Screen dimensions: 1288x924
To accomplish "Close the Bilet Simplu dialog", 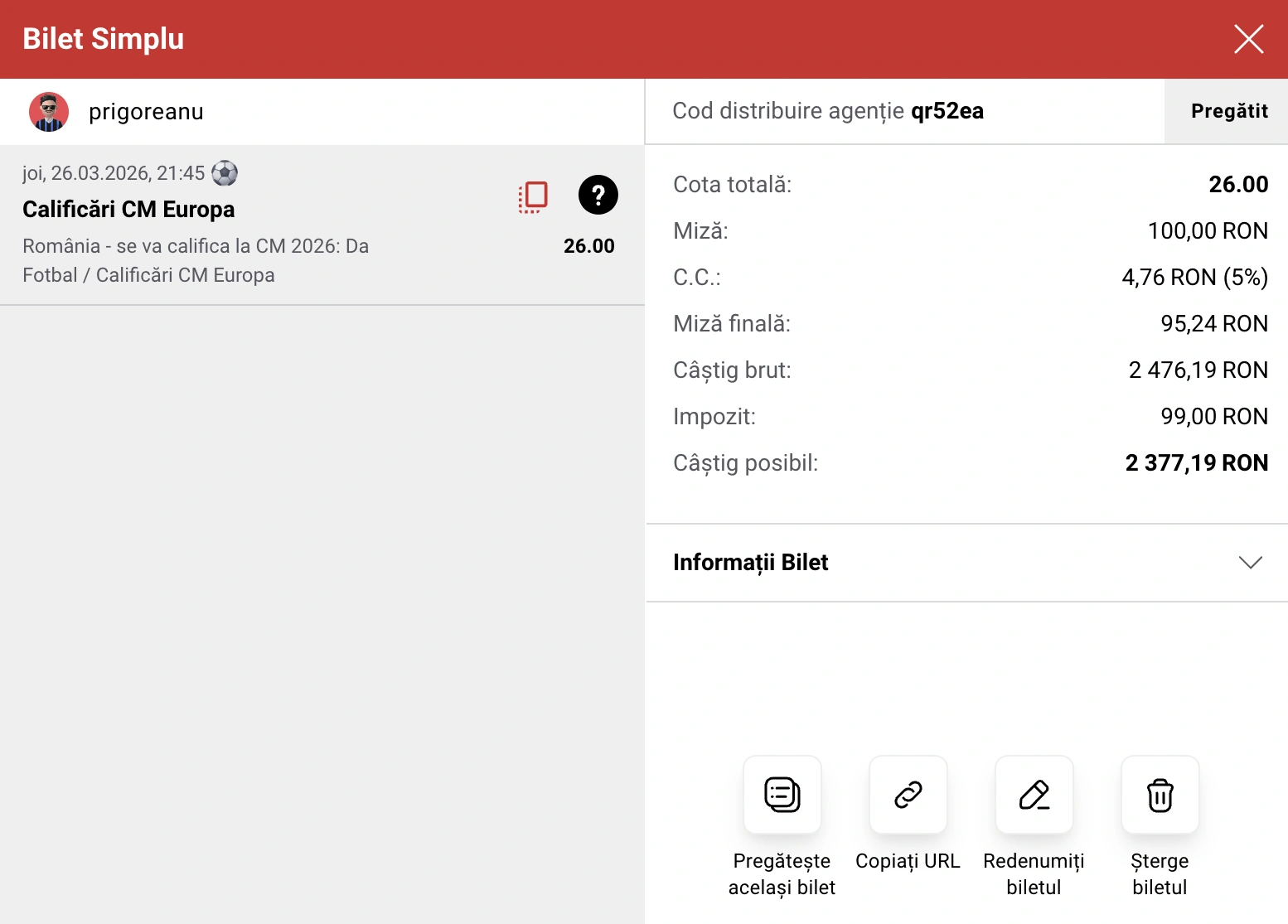I will (x=1248, y=39).
